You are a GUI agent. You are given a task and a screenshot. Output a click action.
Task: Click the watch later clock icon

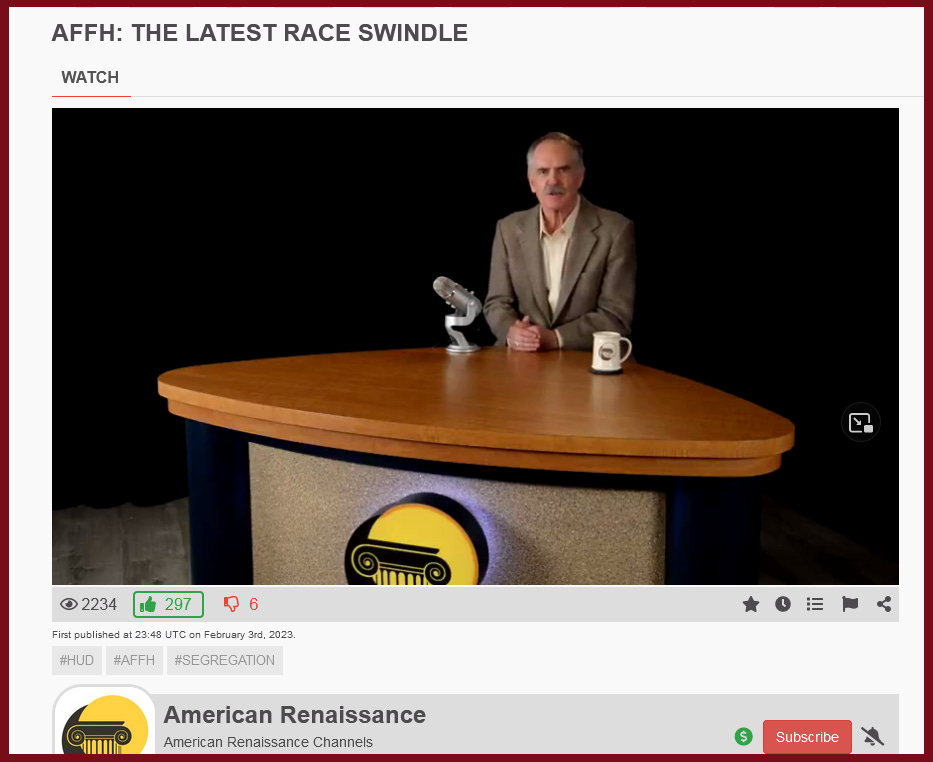click(x=783, y=604)
